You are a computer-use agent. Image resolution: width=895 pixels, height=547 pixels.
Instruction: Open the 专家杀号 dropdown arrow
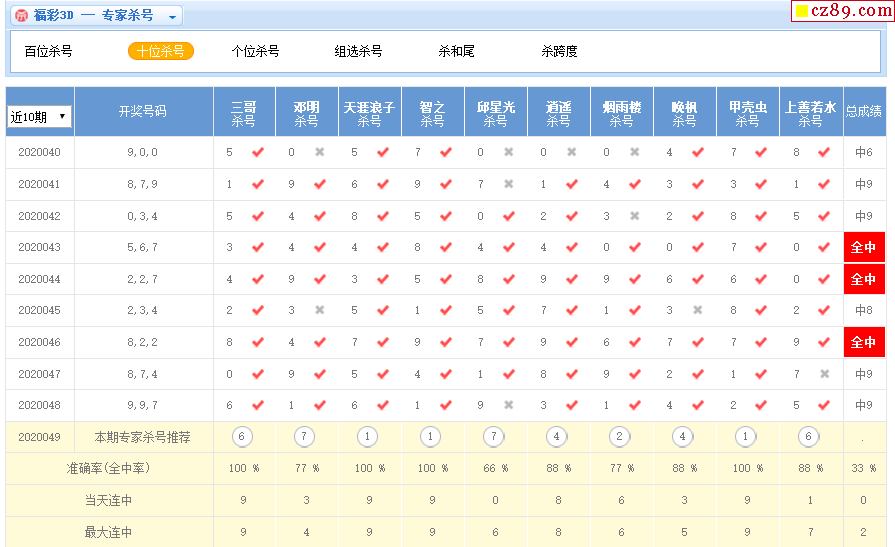tap(172, 17)
